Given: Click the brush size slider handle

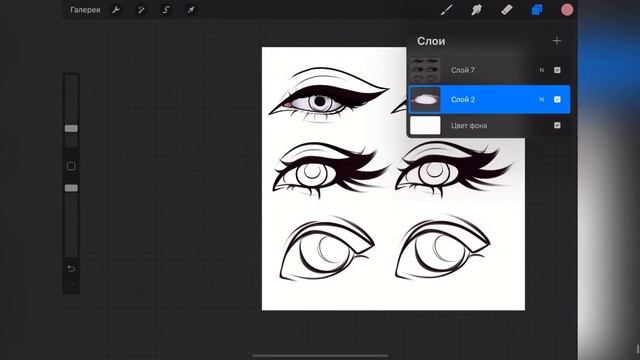Looking at the screenshot, I should tap(71, 129).
